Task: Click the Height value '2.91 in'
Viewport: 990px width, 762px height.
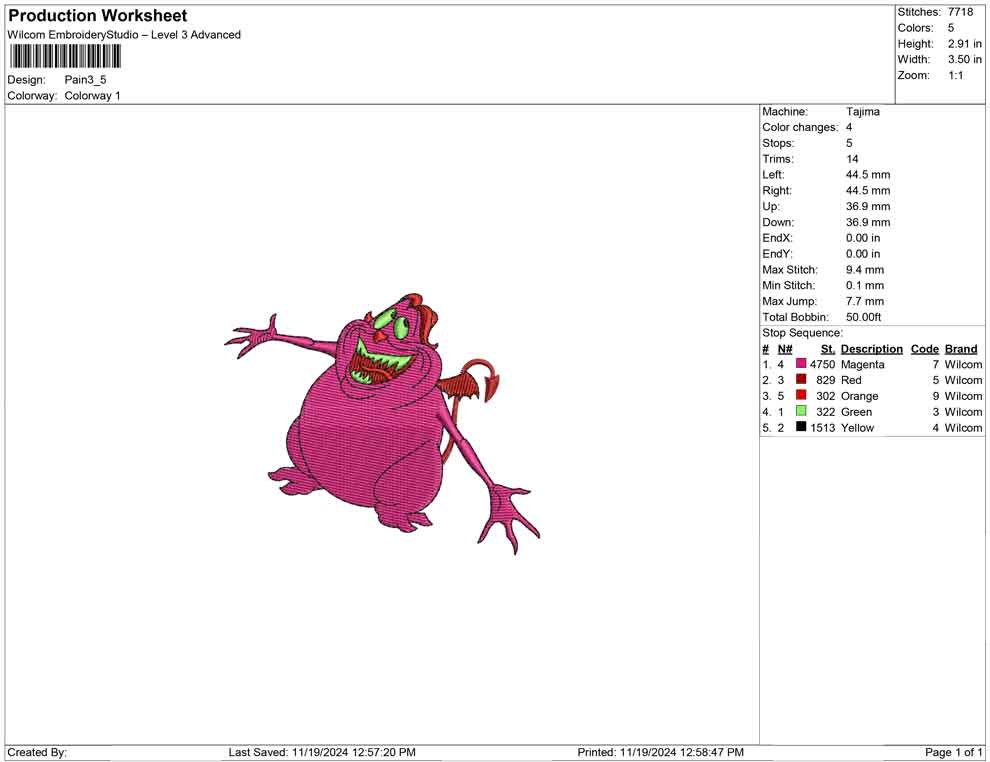Action: coord(965,44)
